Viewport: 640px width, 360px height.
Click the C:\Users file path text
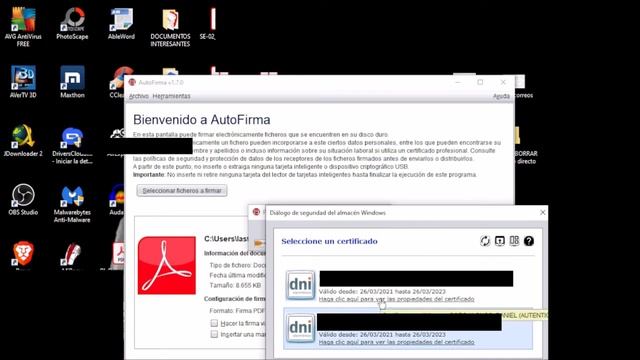(x=226, y=239)
